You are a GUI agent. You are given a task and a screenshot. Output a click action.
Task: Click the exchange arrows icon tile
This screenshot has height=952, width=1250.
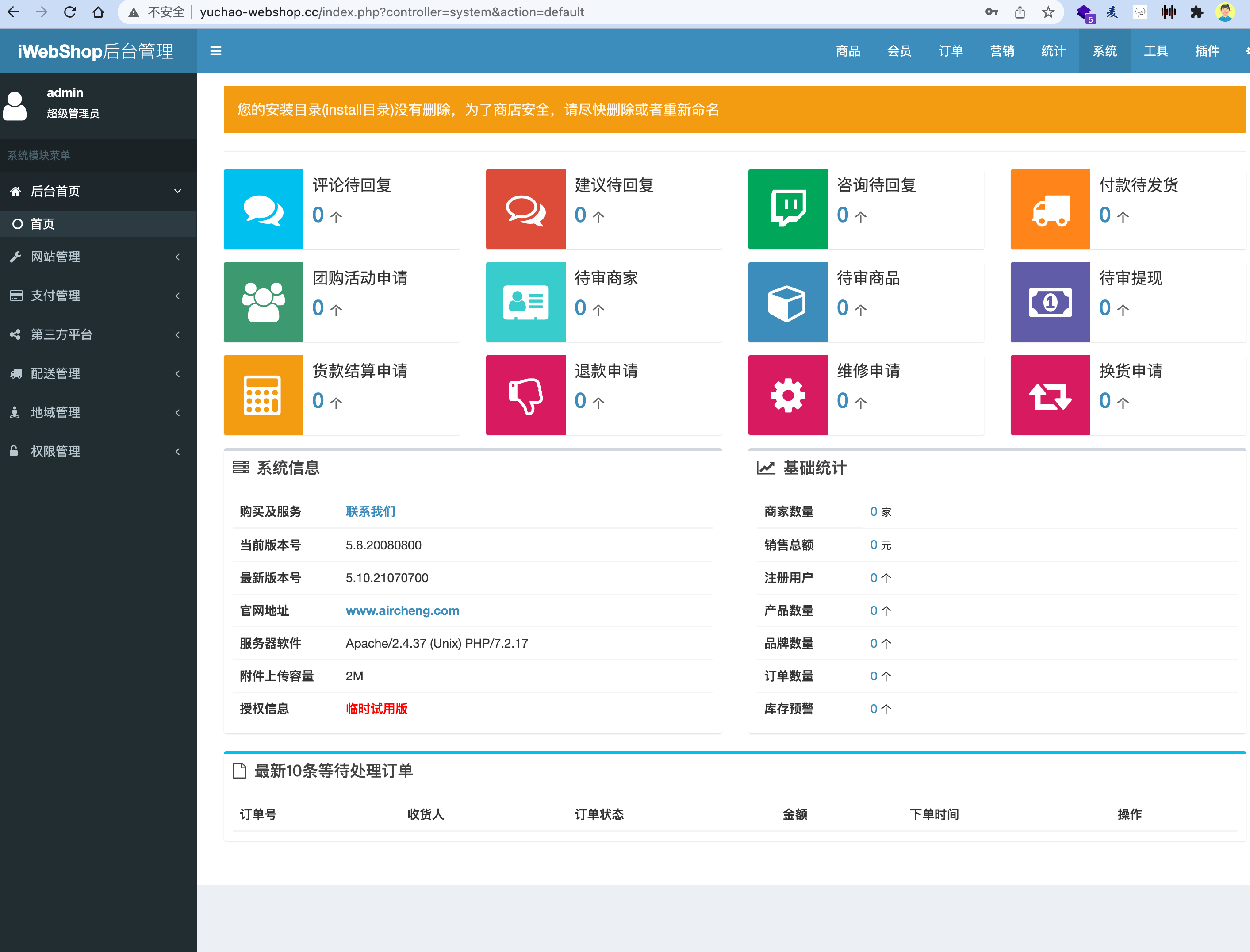click(1050, 395)
